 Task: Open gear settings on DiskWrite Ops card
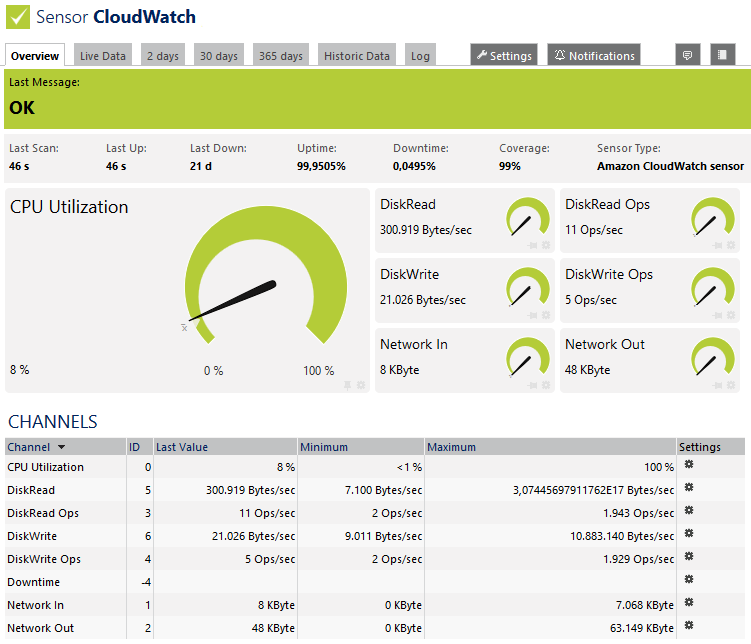tap(731, 315)
